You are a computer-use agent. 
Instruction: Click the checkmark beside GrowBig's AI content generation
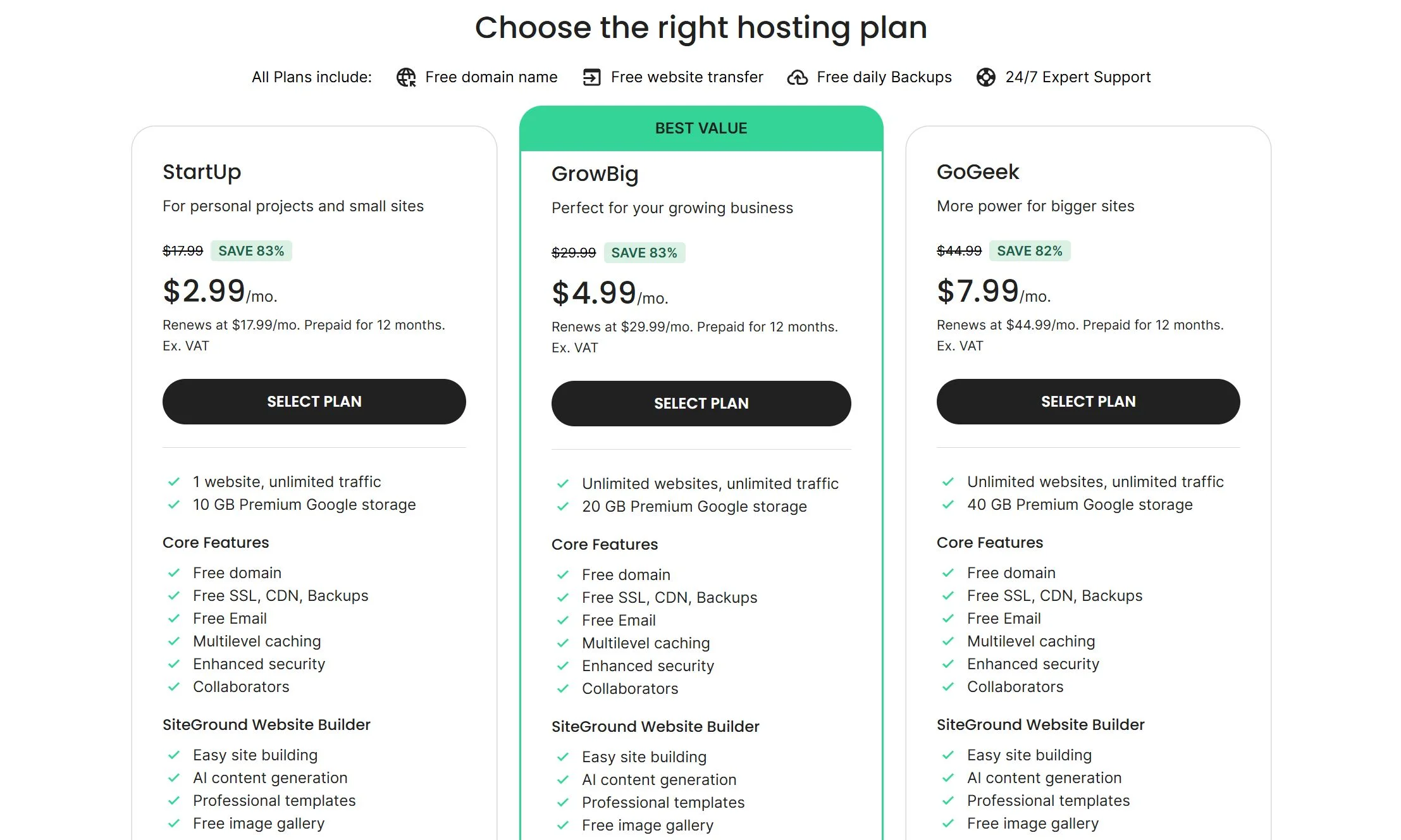pyautogui.click(x=562, y=779)
